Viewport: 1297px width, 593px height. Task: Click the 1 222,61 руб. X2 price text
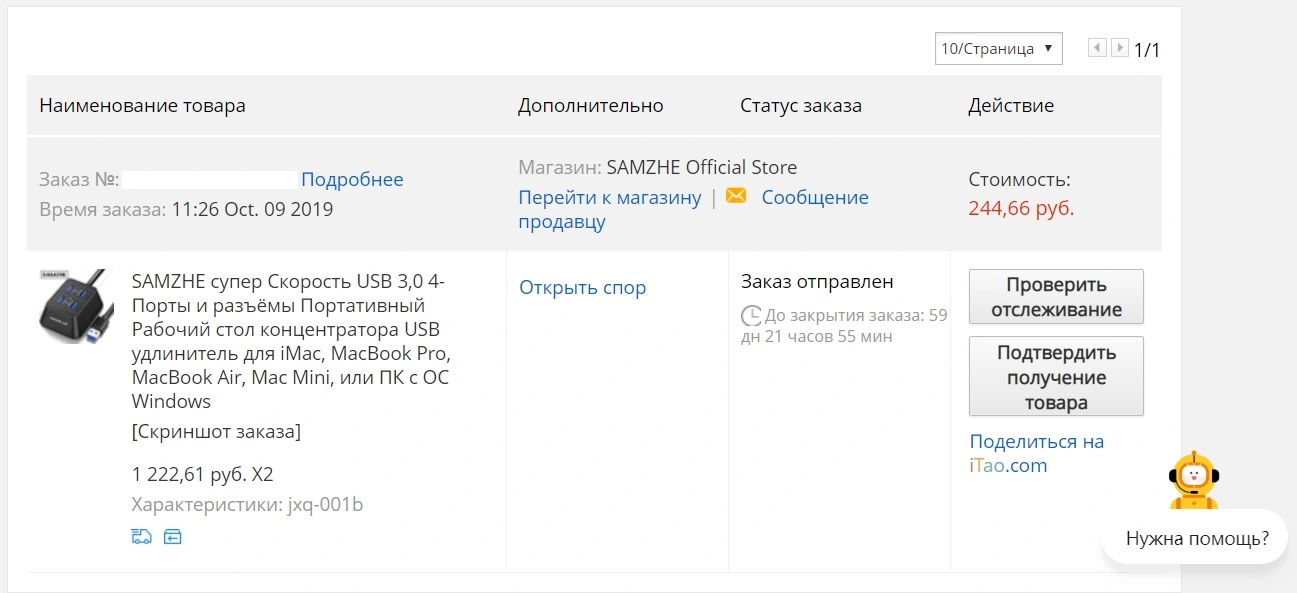coord(202,474)
